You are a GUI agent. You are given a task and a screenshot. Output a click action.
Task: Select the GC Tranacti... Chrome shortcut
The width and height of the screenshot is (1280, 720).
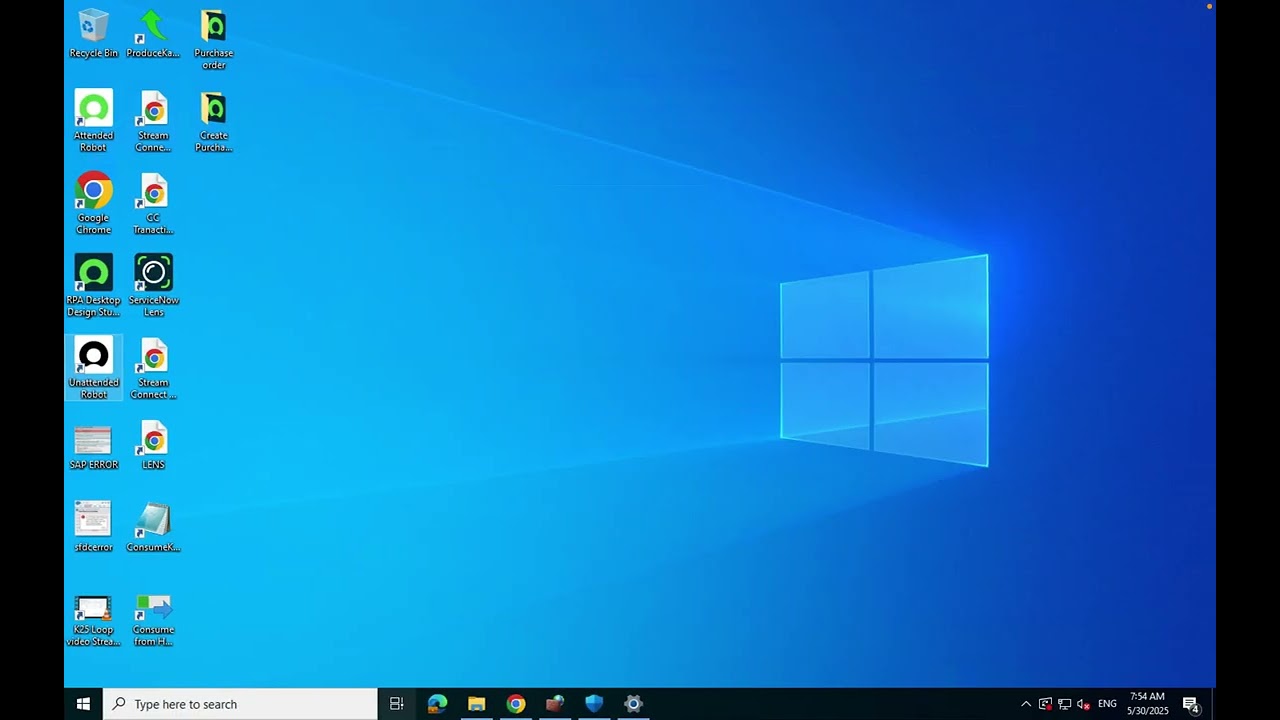click(x=153, y=203)
